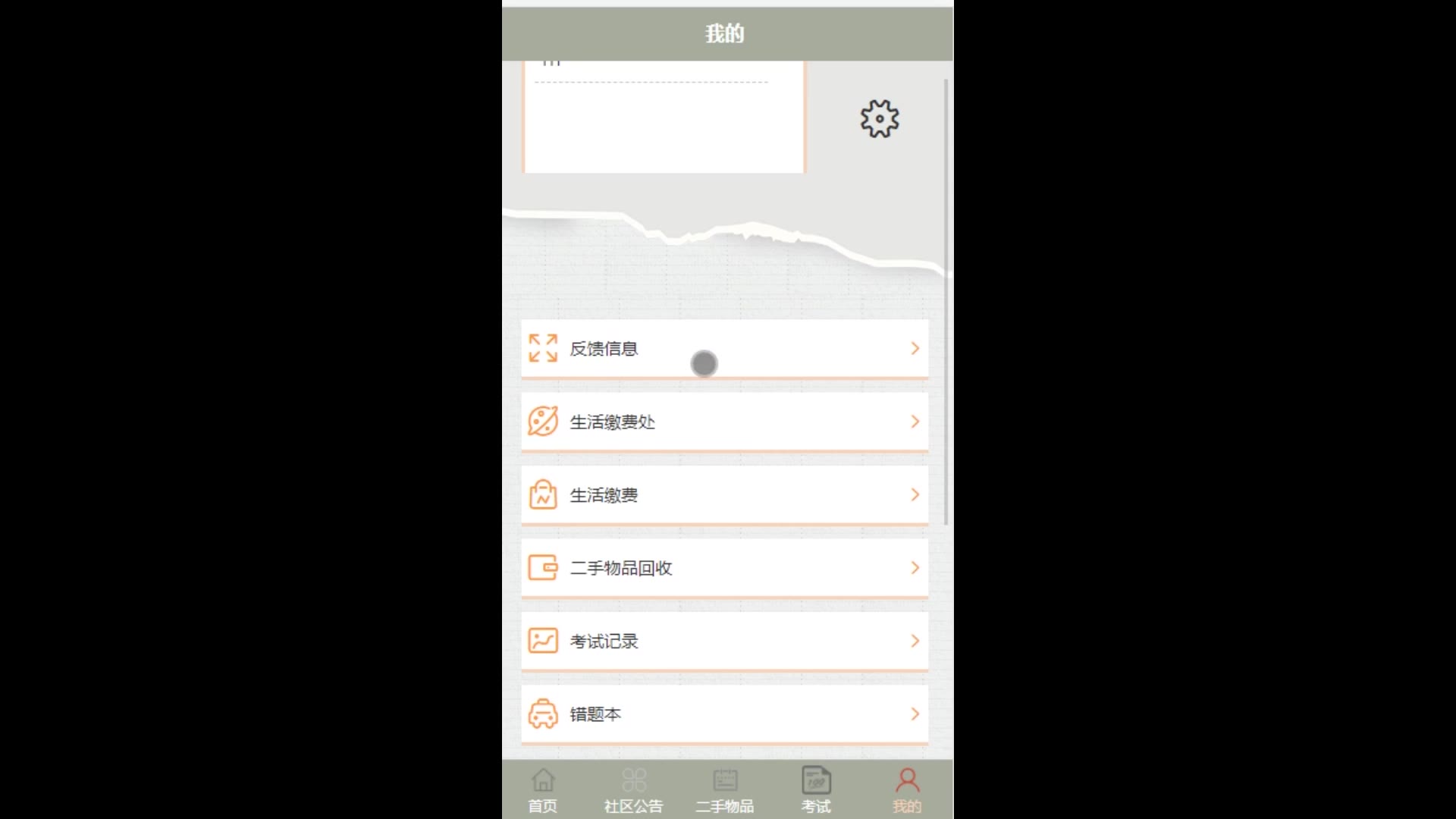The width and height of the screenshot is (1456, 819).
Task: Click the 二手物品回收 wallet icon
Action: click(x=543, y=567)
